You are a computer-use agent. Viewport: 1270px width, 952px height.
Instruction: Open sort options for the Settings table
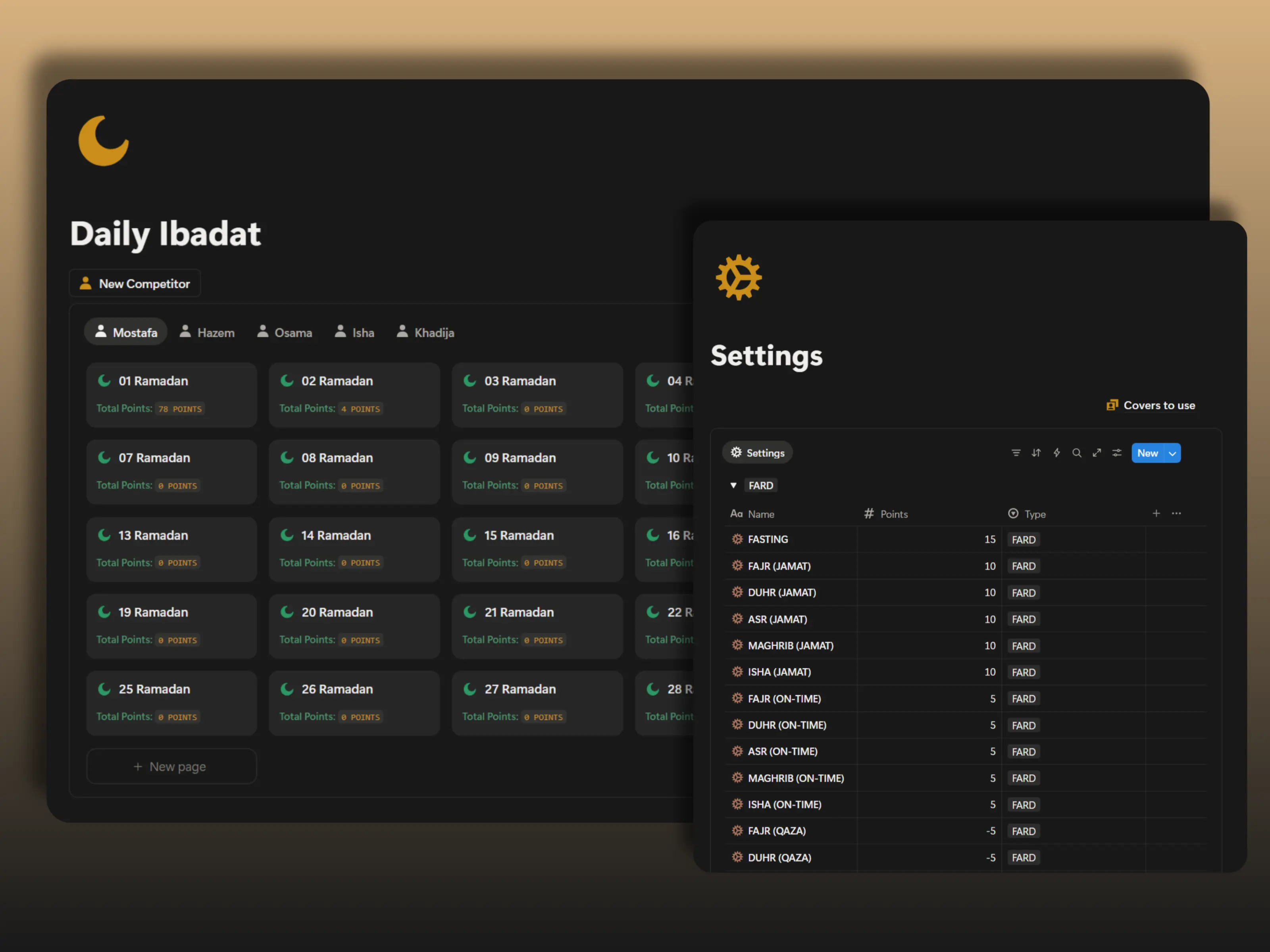click(x=1036, y=453)
